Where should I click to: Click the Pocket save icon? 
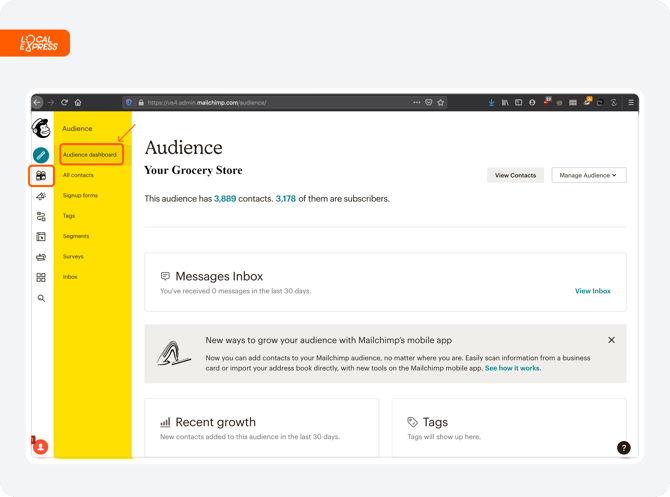(429, 102)
